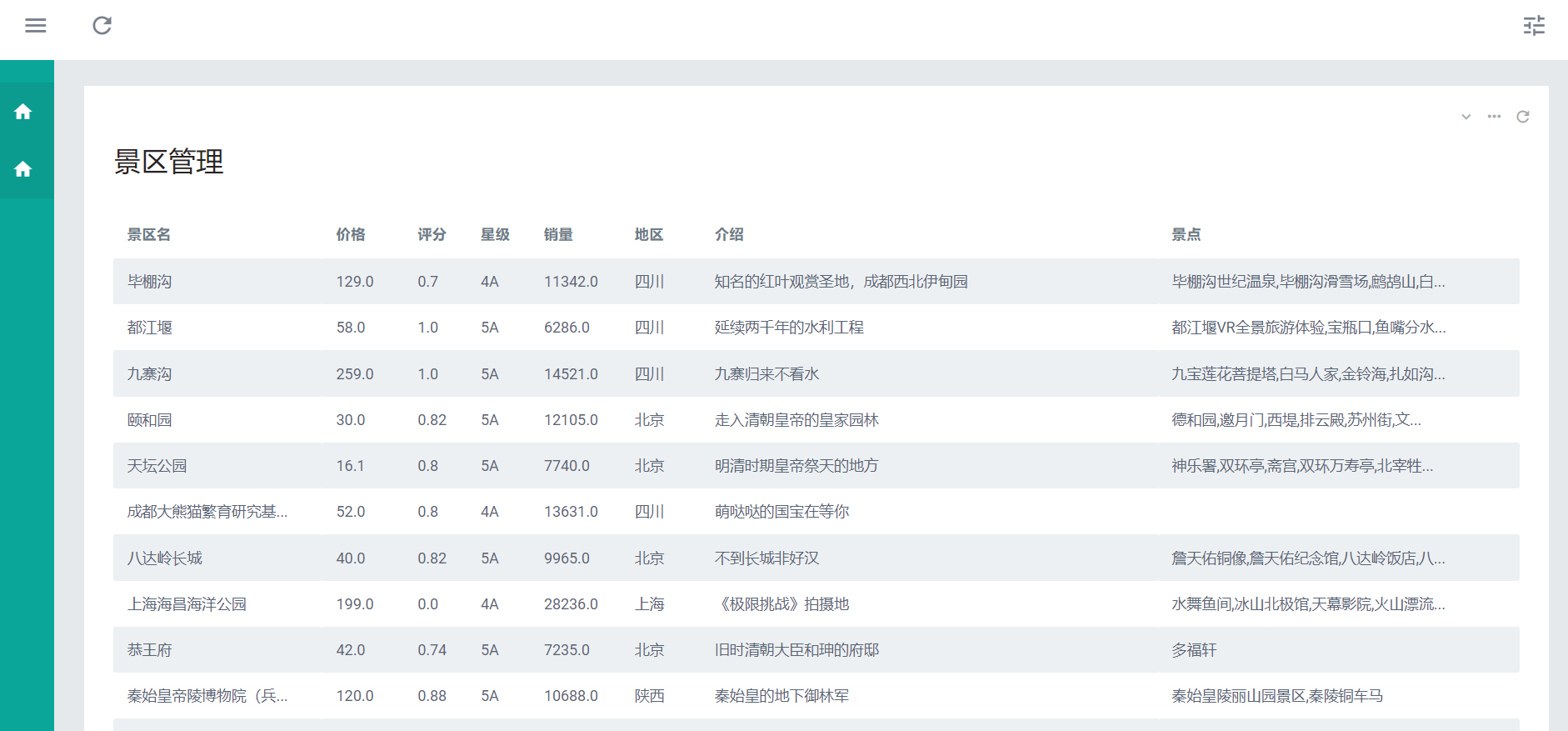Select the 九寨沟 row name
1568x731 pixels.
pos(149,374)
